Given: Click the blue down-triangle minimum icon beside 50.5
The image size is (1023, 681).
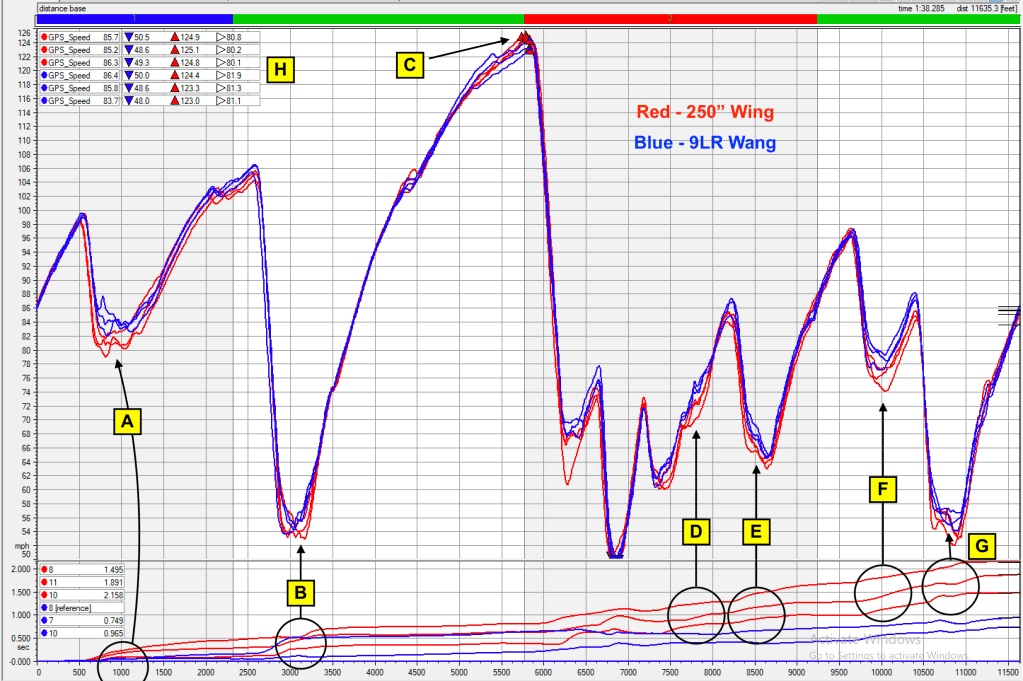Looking at the screenshot, I should tap(128, 37).
